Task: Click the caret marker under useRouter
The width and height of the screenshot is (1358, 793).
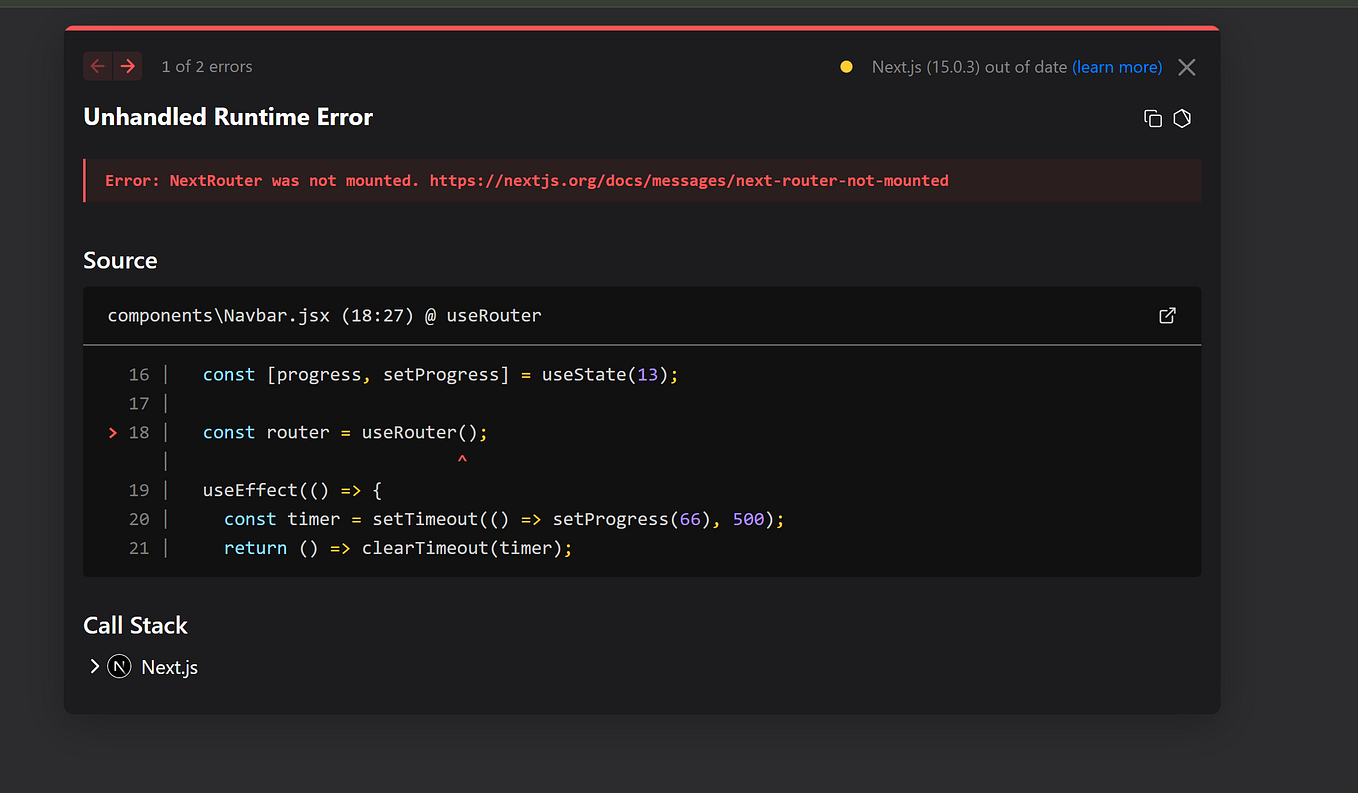Action: 462,458
